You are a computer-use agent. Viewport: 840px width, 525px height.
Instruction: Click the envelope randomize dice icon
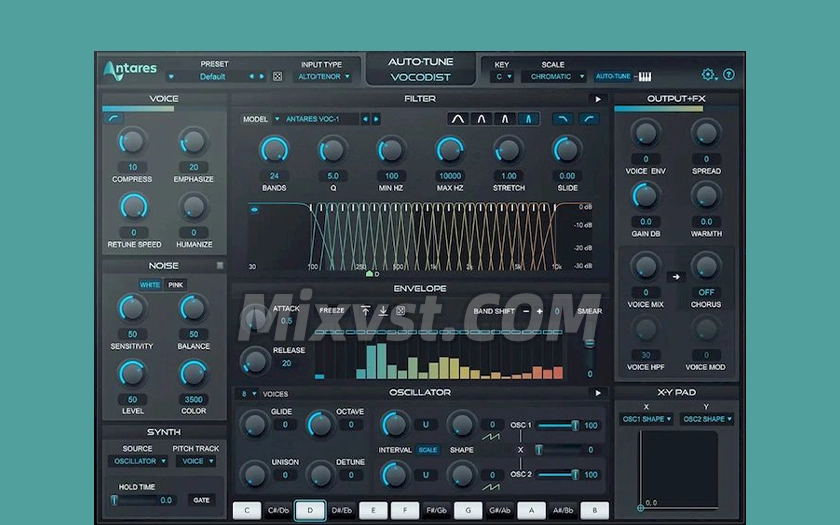(x=401, y=311)
